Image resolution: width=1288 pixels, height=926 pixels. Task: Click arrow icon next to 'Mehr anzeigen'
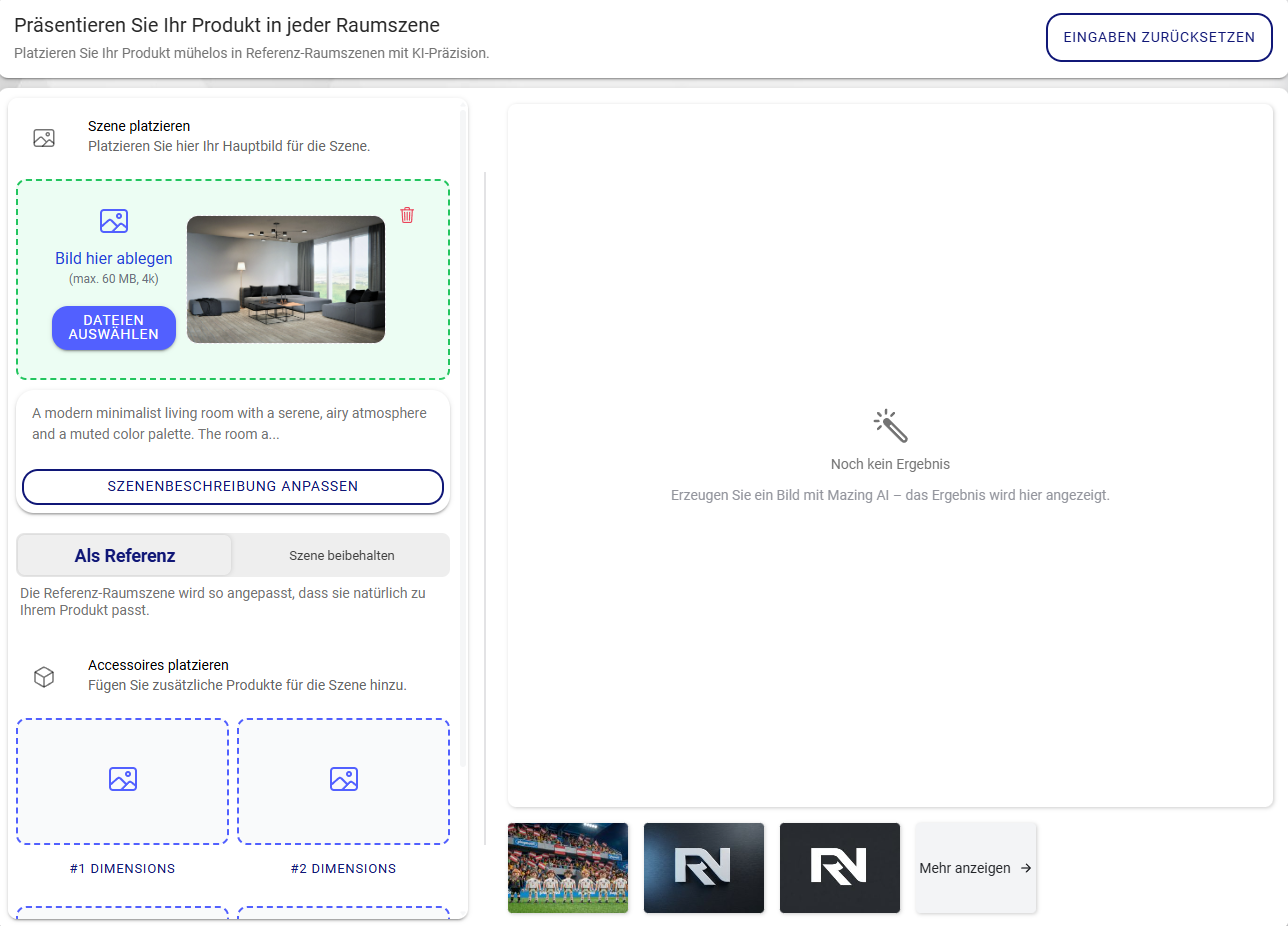coord(1026,868)
